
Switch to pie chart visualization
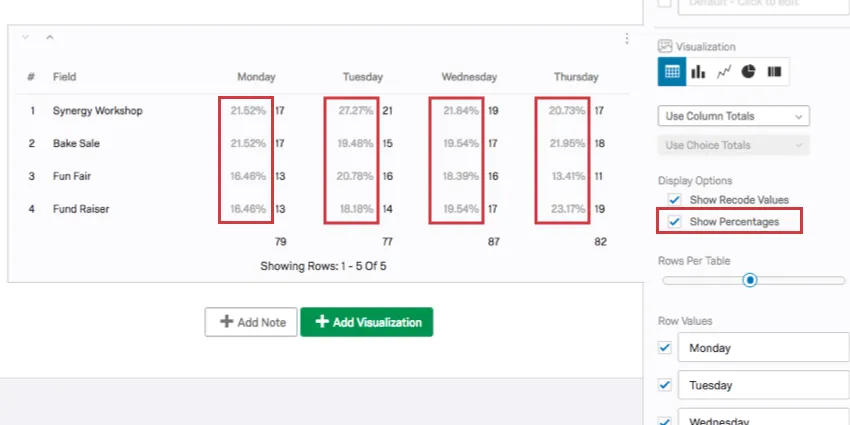point(748,72)
